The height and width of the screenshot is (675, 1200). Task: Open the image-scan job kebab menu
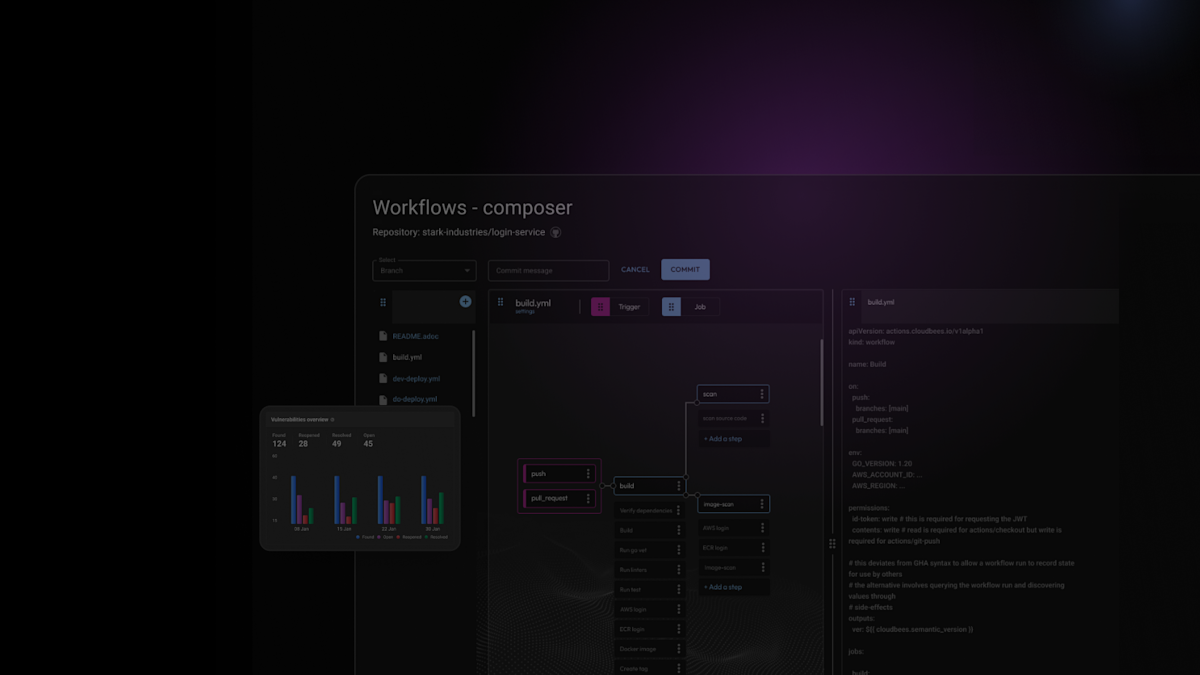pyautogui.click(x=762, y=504)
